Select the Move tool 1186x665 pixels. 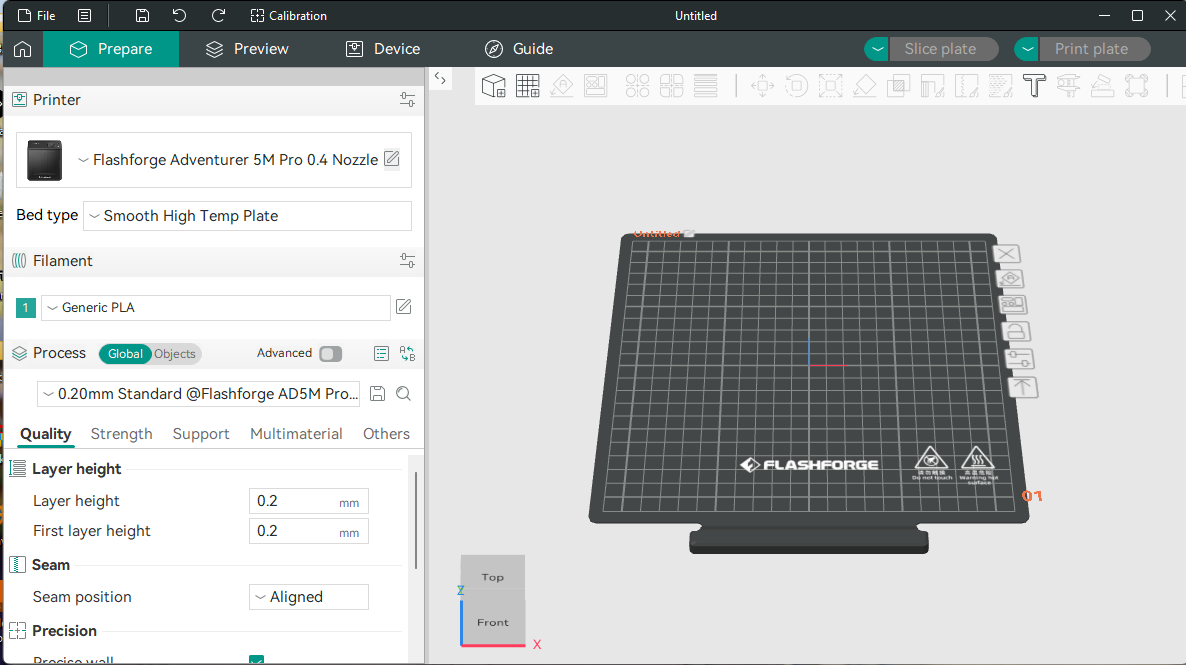point(762,85)
